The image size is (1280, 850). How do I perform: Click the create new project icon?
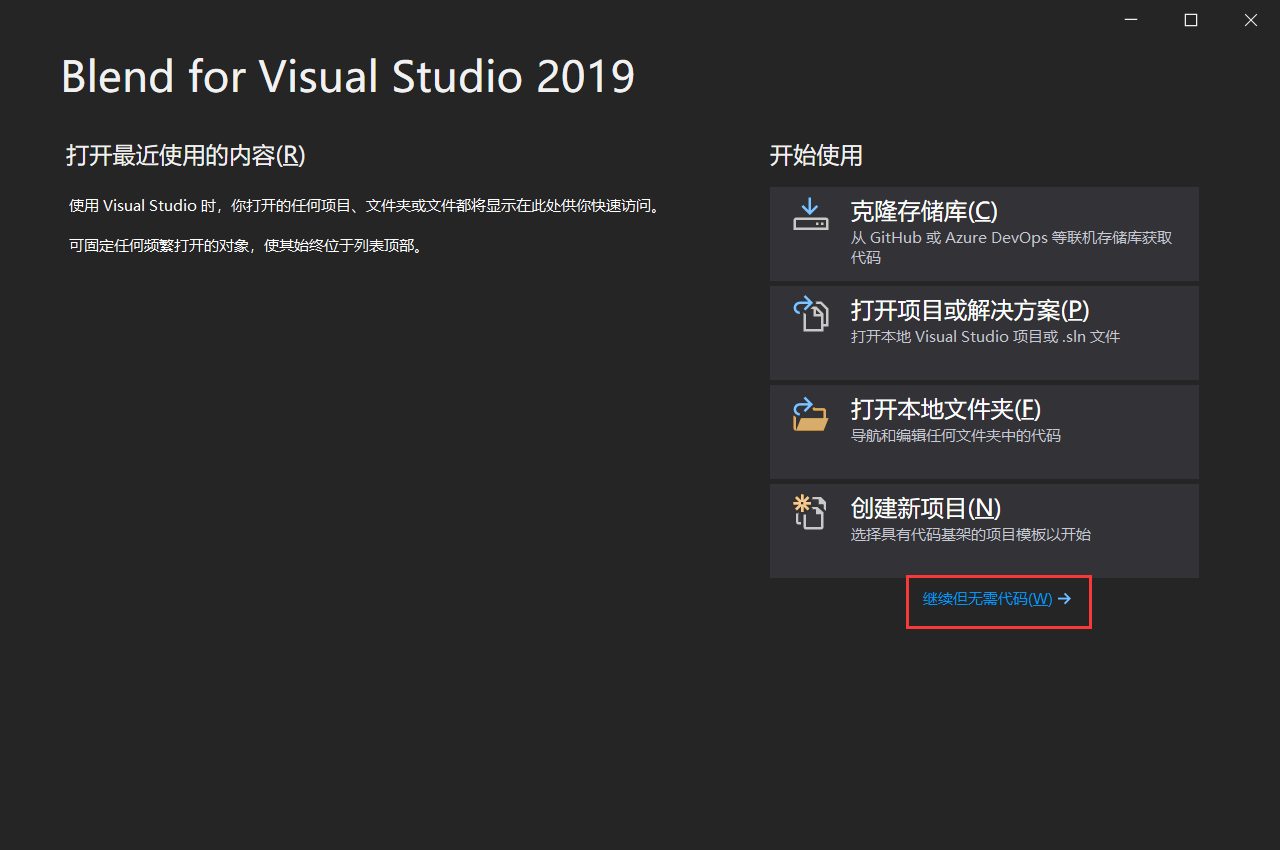[x=811, y=511]
